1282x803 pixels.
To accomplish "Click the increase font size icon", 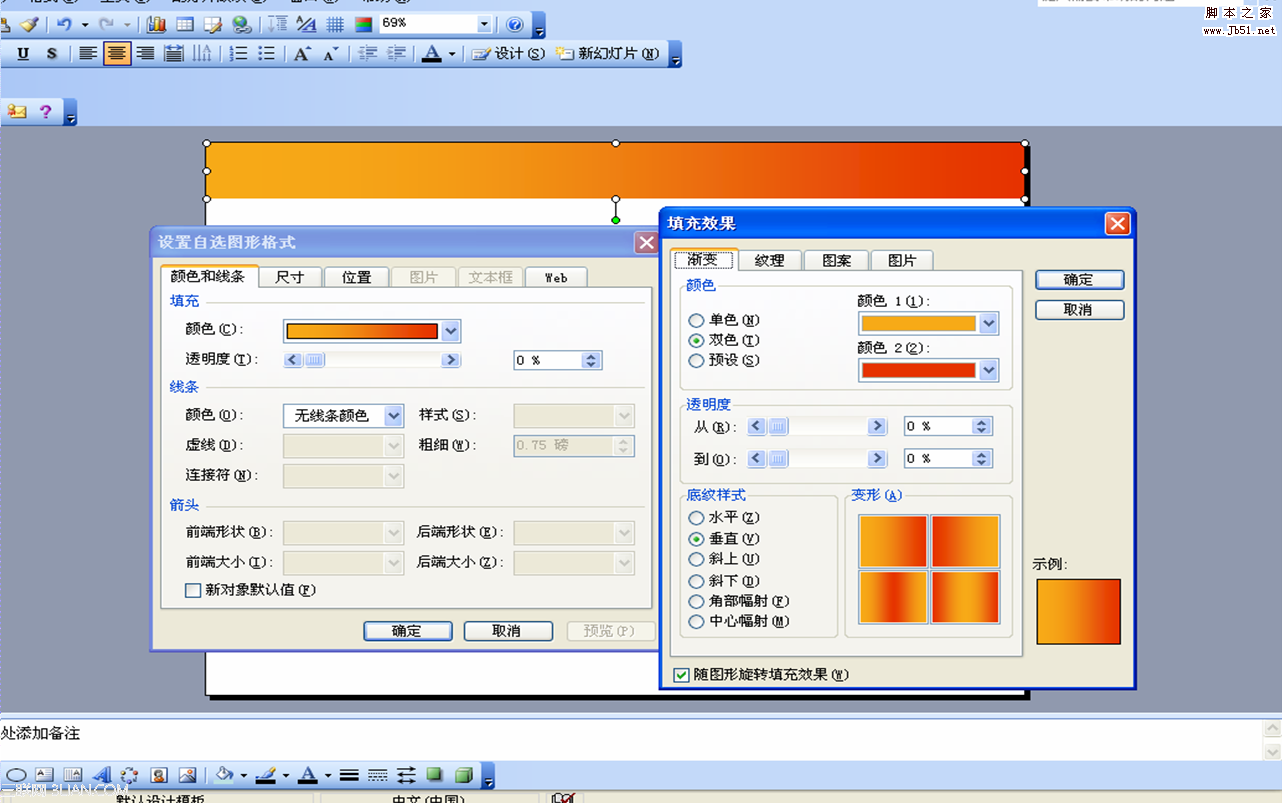I will [301, 54].
